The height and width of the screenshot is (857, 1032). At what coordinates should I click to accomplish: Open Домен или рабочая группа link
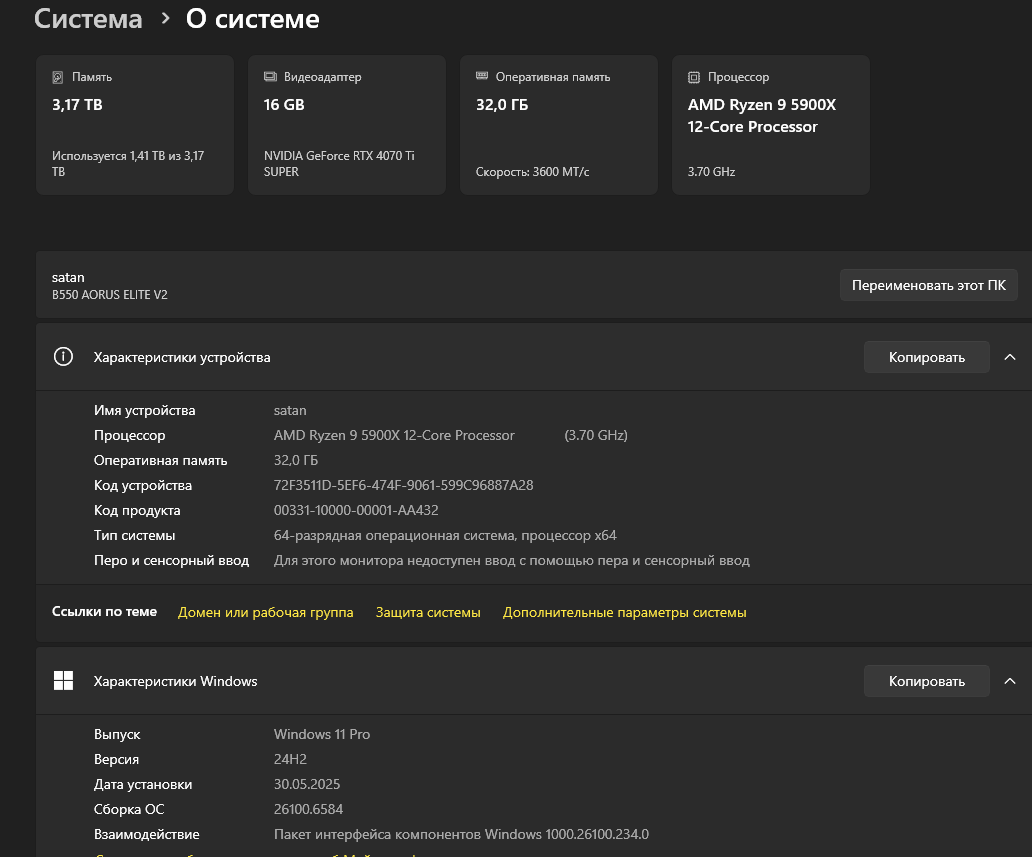pyautogui.click(x=265, y=612)
